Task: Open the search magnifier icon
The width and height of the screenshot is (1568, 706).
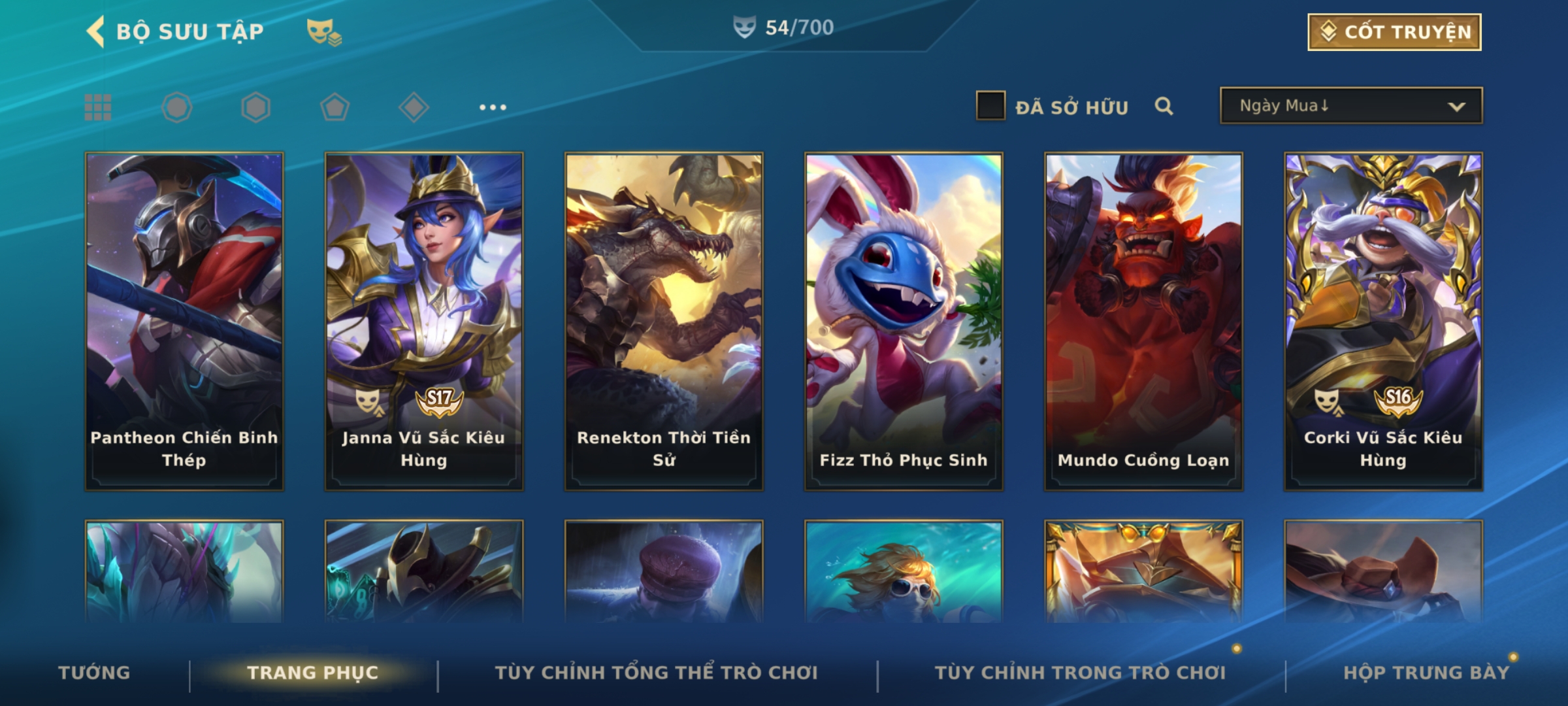Action: (1164, 106)
